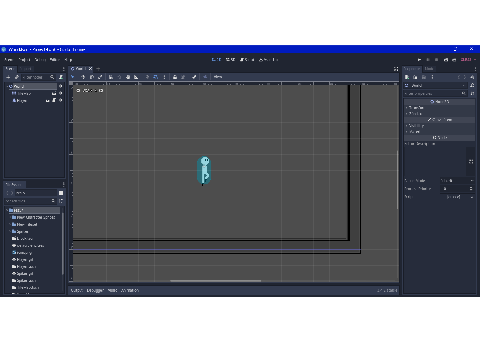480x360 pixels.
Task: Click the Play project button
Action: (x=419, y=60)
